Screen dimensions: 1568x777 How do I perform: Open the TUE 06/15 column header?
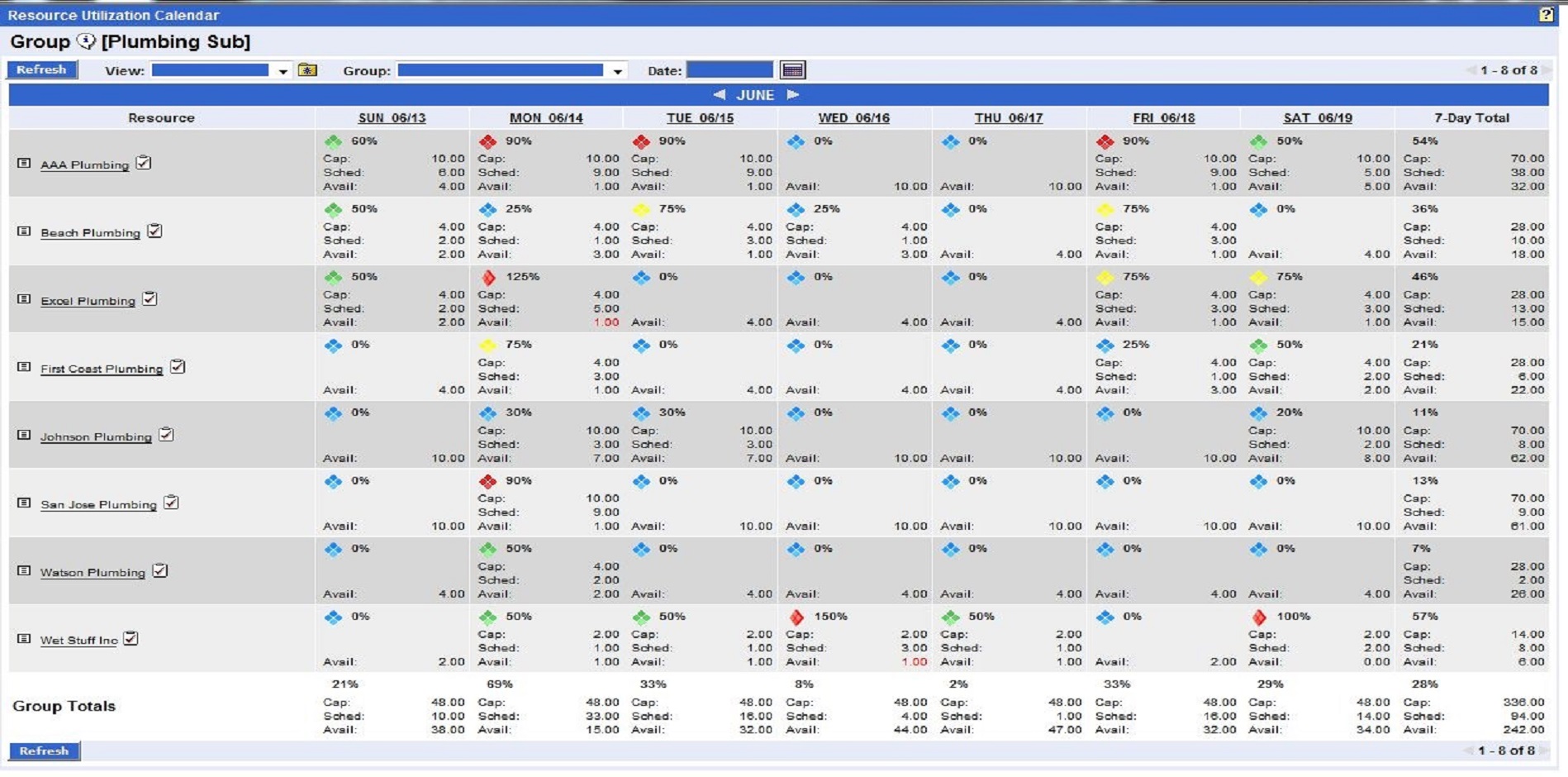pyautogui.click(x=700, y=118)
